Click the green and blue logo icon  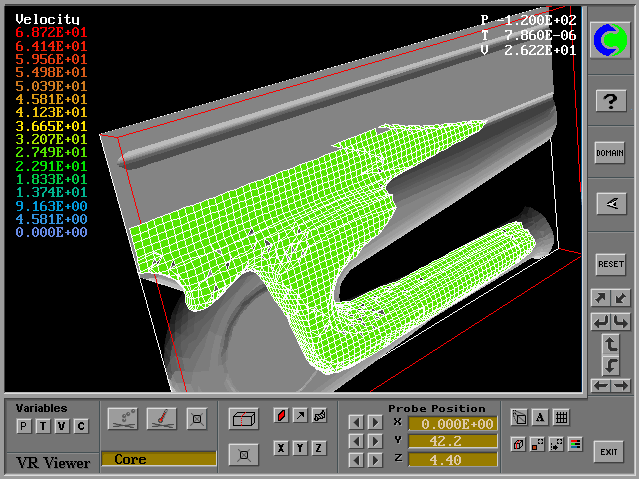610,40
